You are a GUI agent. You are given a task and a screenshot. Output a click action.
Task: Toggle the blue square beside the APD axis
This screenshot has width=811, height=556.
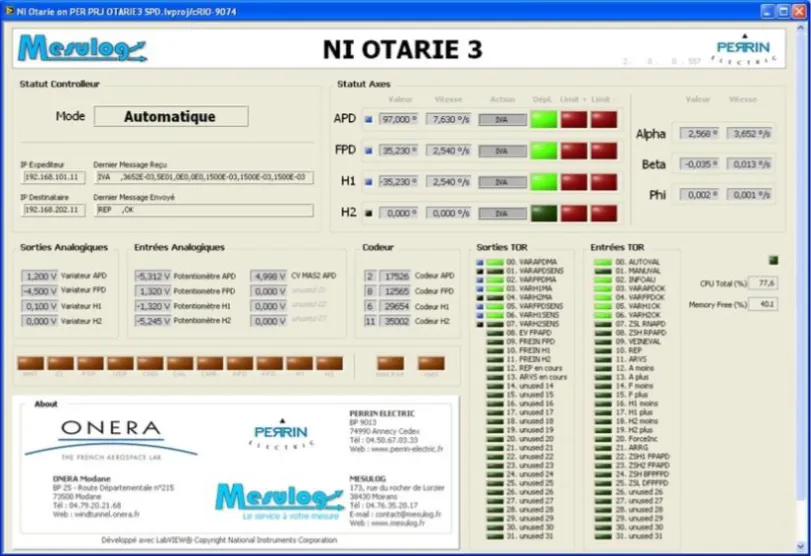point(369,119)
